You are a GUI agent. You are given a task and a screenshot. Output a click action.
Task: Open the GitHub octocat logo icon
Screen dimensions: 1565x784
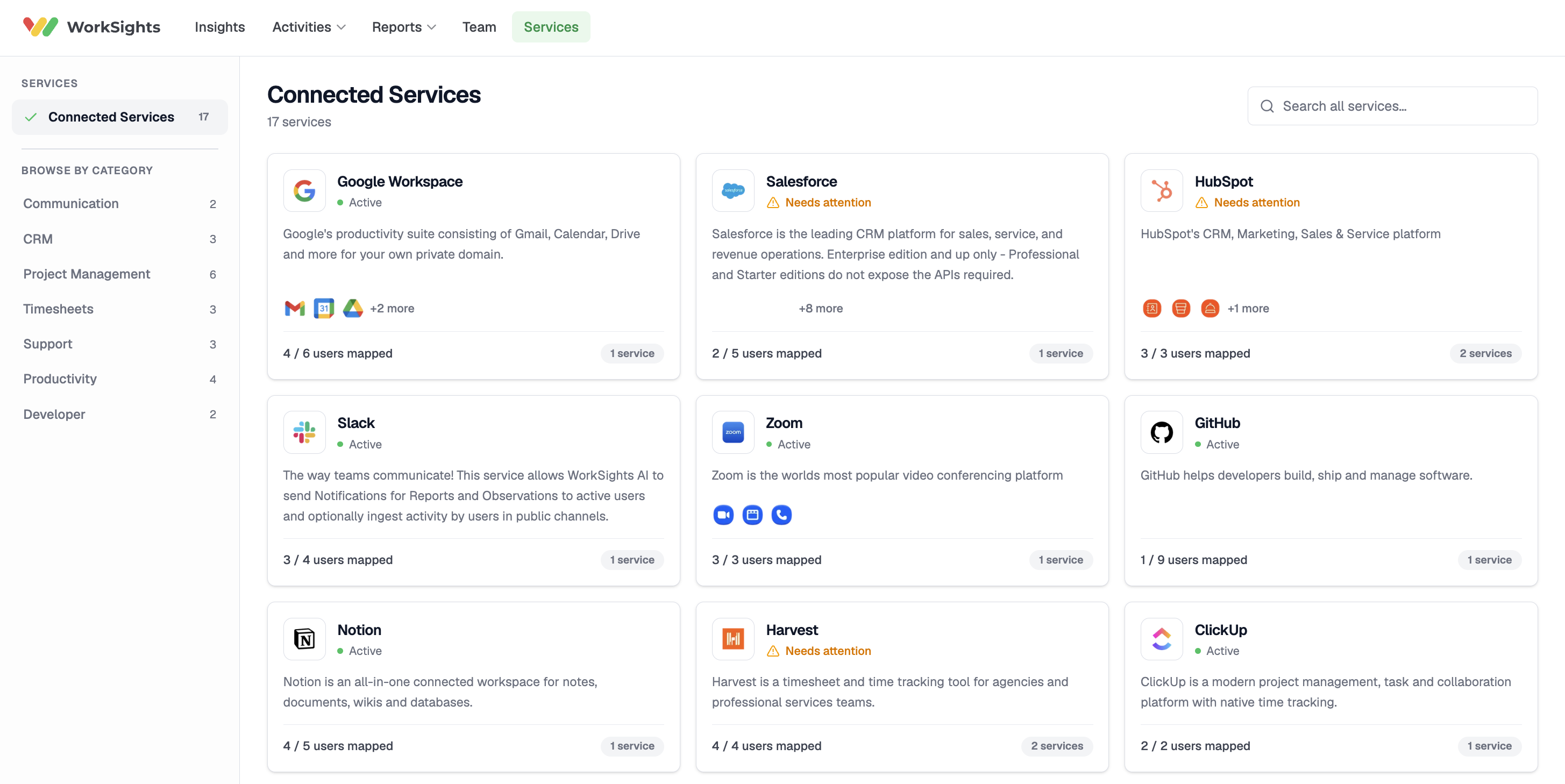tap(1162, 432)
